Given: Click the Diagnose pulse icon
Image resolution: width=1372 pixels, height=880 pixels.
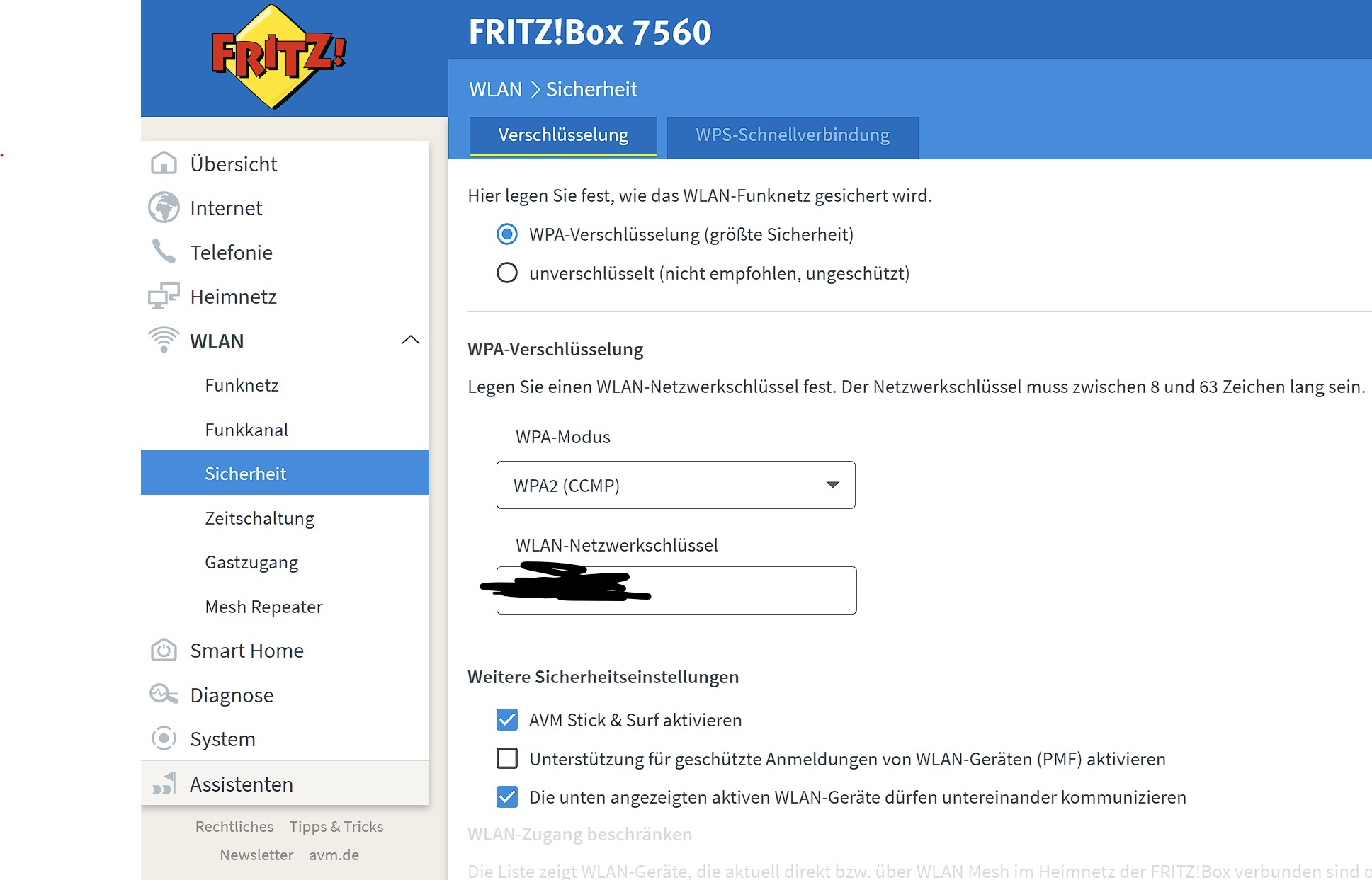Looking at the screenshot, I should (164, 694).
